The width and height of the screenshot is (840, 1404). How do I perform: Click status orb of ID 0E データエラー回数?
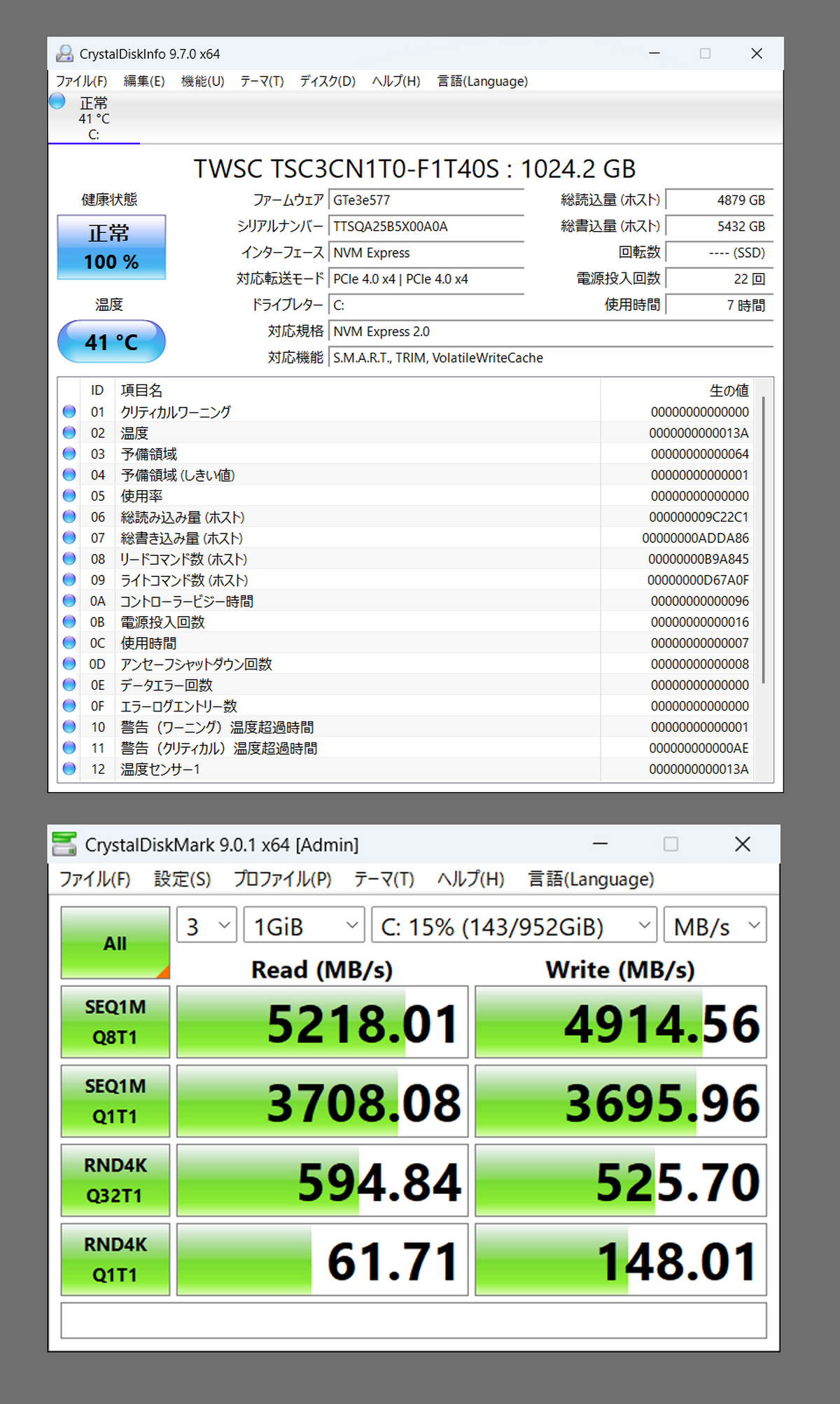pyautogui.click(x=69, y=685)
